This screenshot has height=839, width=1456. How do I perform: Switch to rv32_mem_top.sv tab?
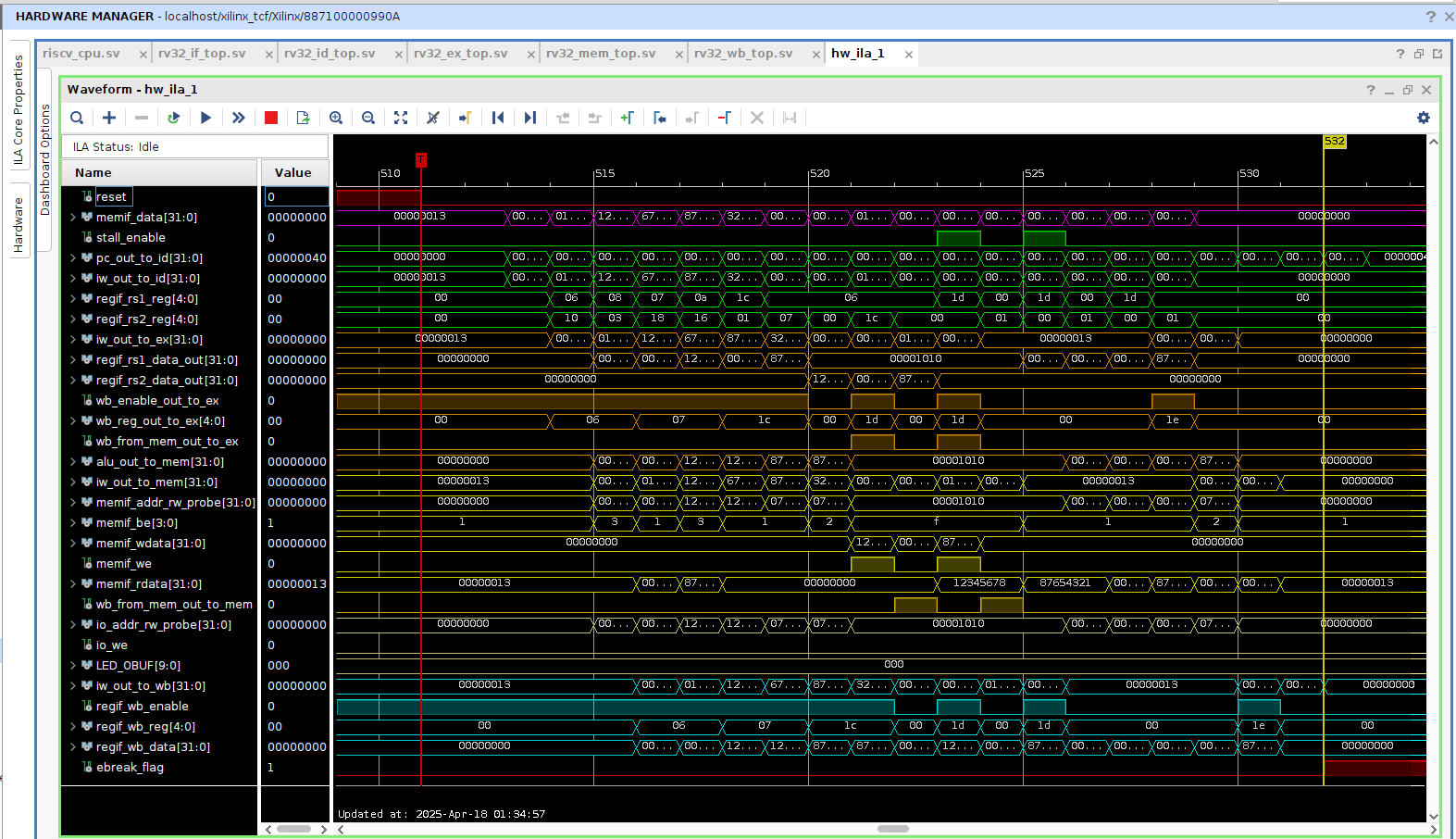point(601,54)
